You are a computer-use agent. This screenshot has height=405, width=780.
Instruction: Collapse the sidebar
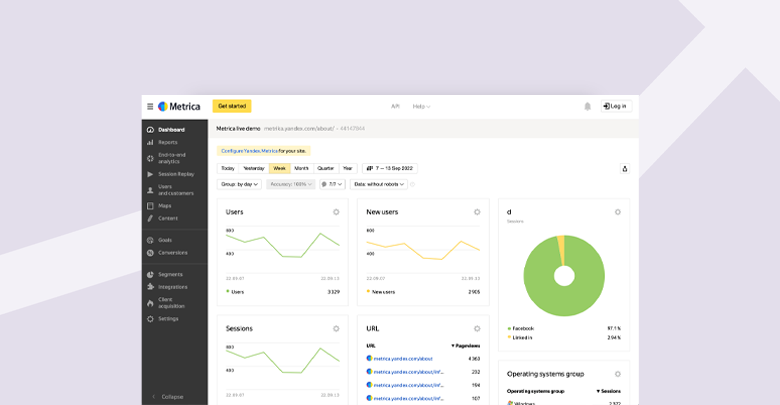tap(168, 397)
